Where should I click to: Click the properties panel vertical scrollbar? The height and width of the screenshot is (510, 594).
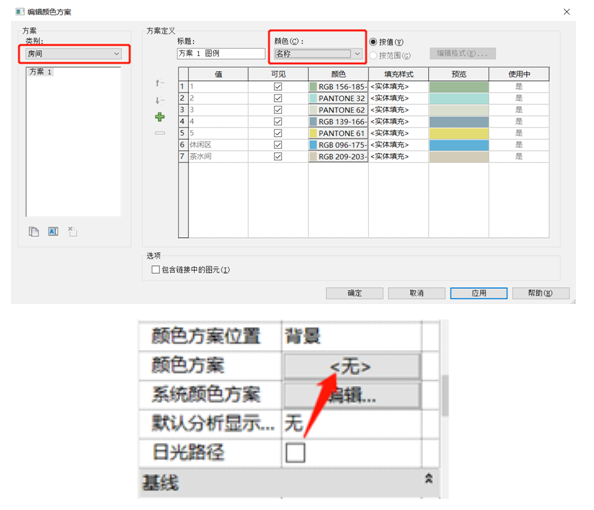pyautogui.click(x=445, y=395)
